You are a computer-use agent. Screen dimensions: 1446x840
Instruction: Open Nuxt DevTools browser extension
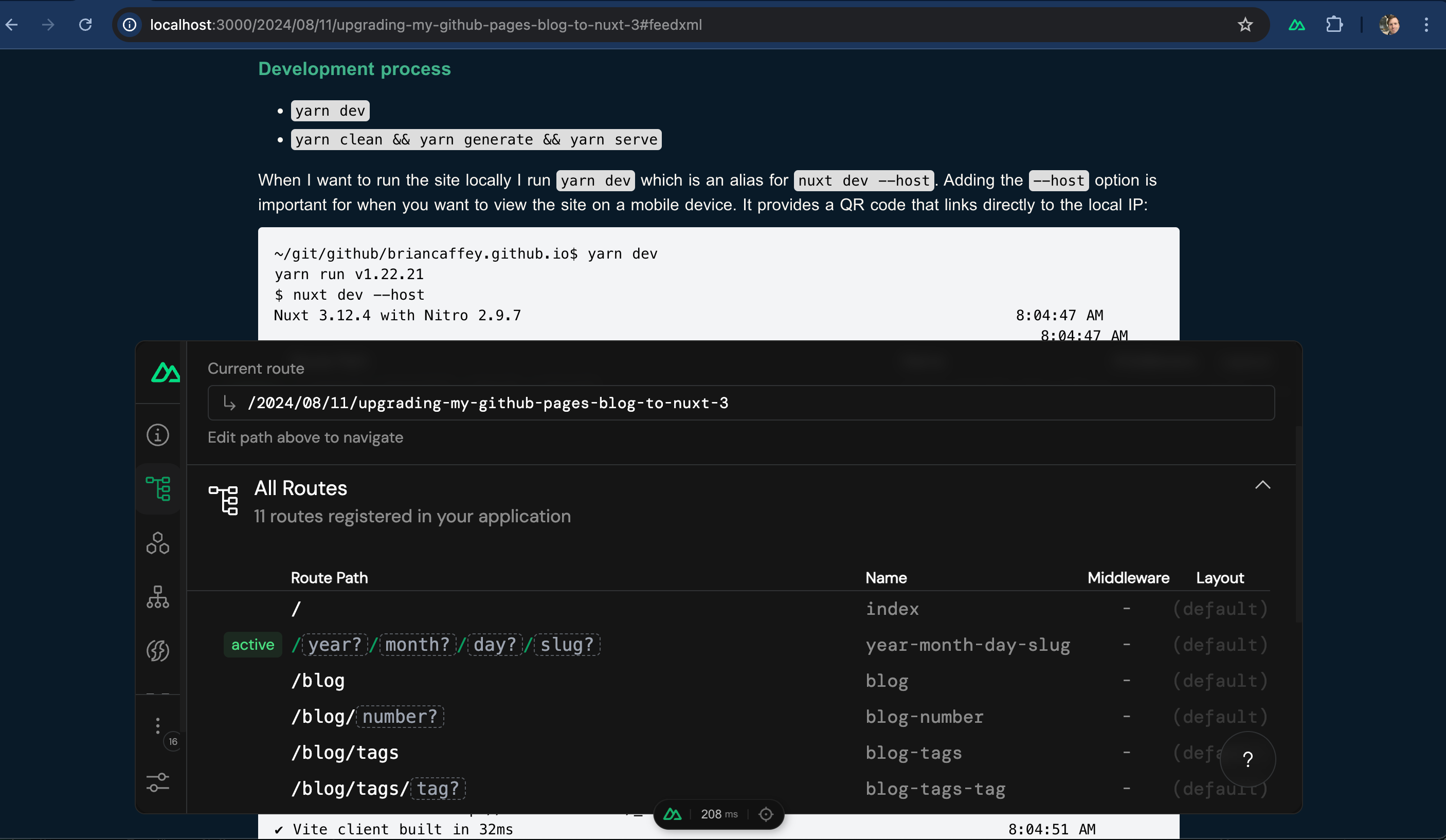(x=1297, y=25)
